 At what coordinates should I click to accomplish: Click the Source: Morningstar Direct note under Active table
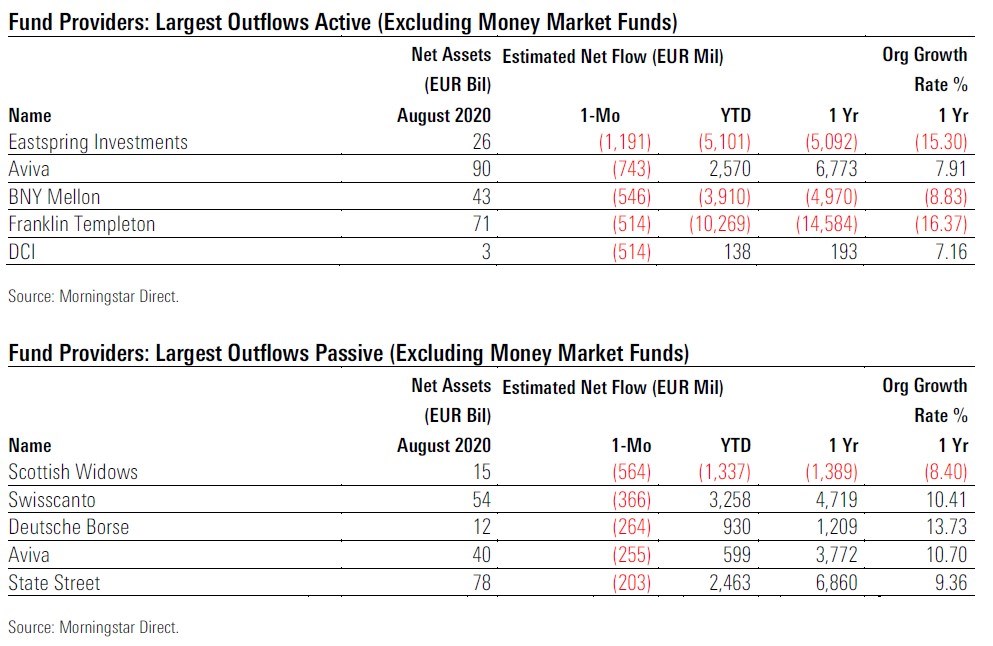click(93, 297)
